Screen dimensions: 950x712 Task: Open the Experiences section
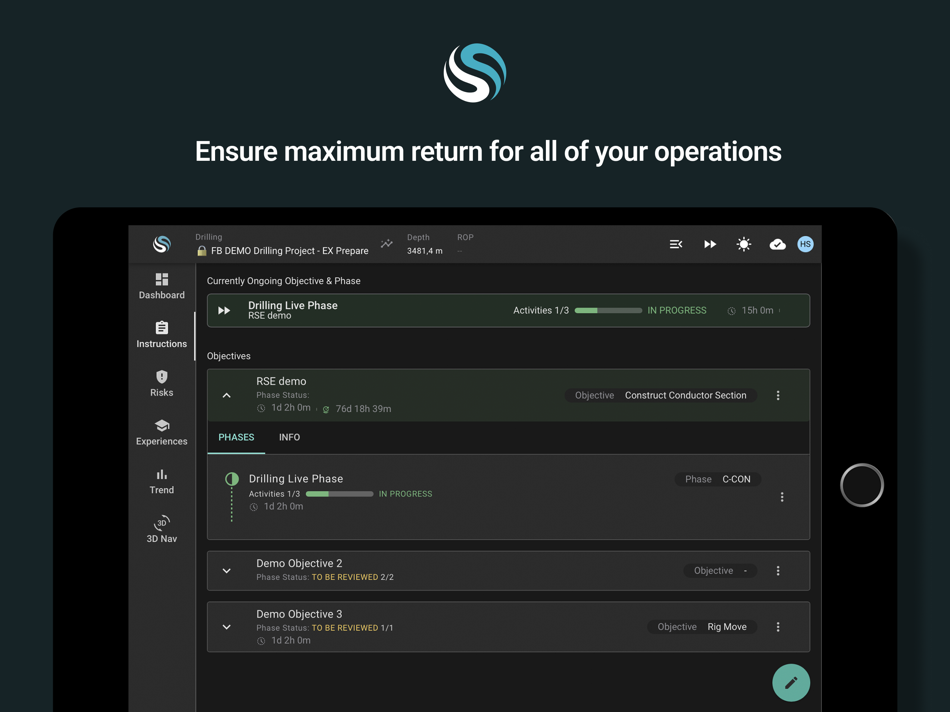click(x=161, y=432)
